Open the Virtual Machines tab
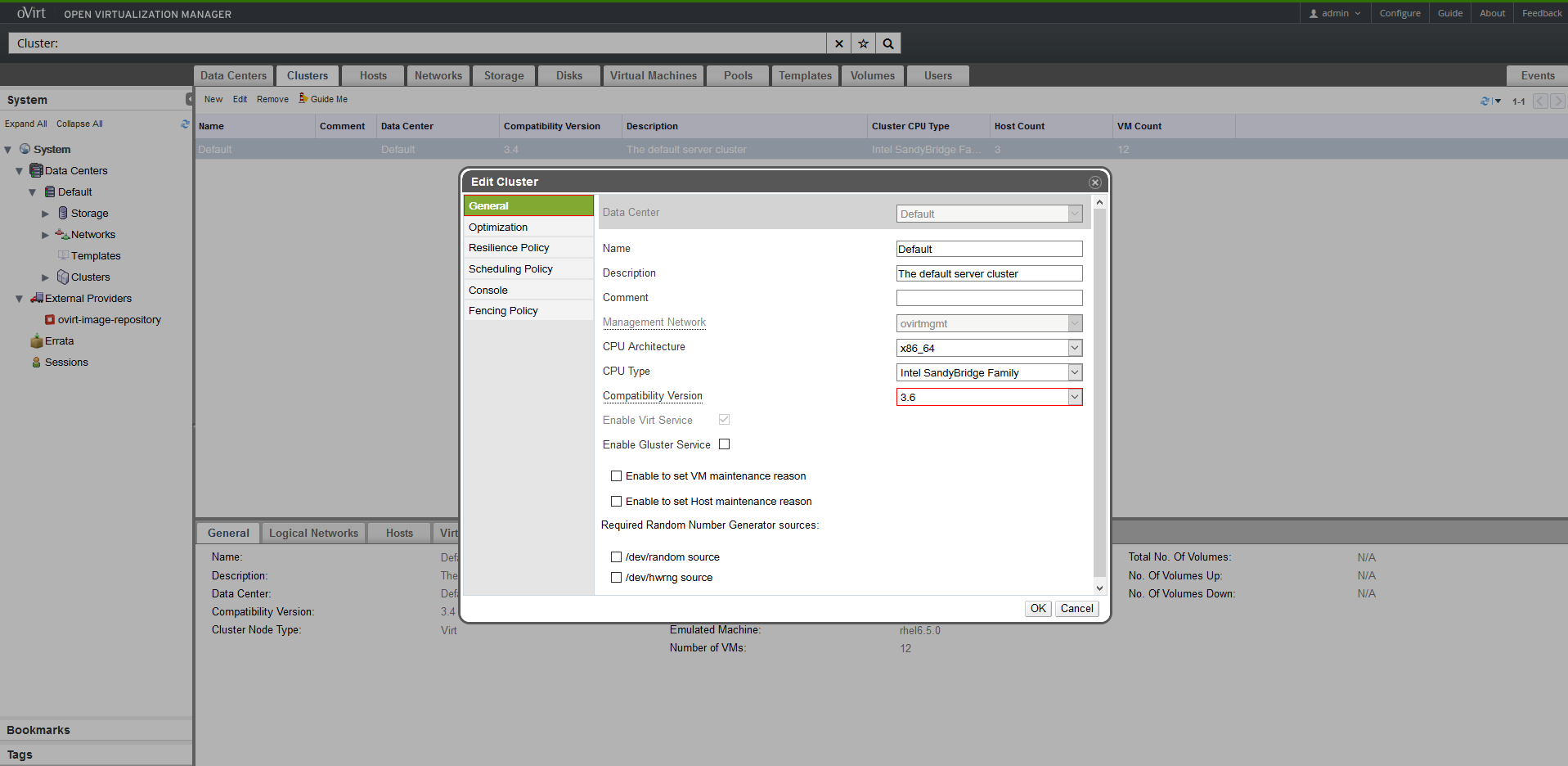This screenshot has width=1568, height=766. [653, 75]
